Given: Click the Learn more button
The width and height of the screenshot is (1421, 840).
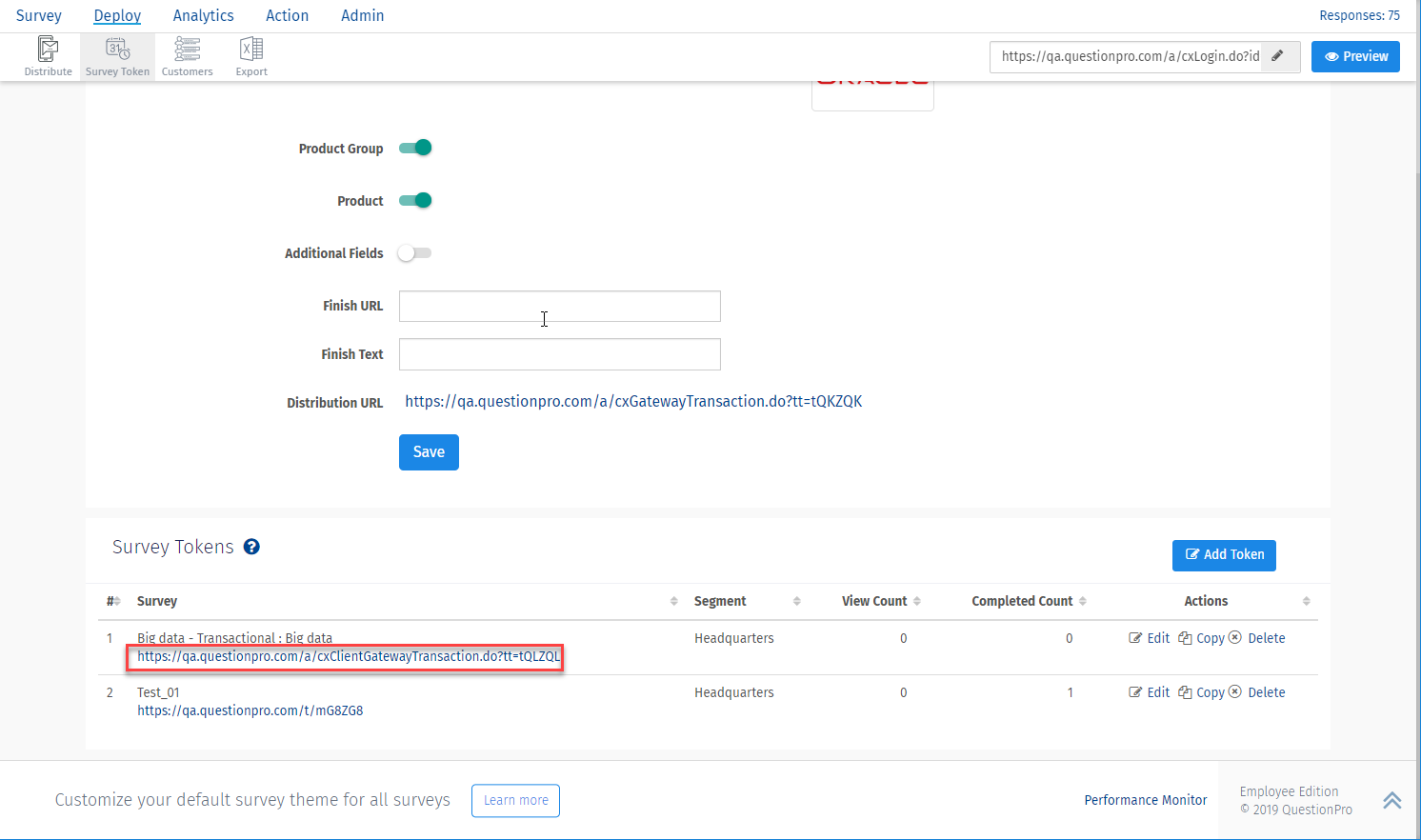Looking at the screenshot, I should click(x=515, y=800).
